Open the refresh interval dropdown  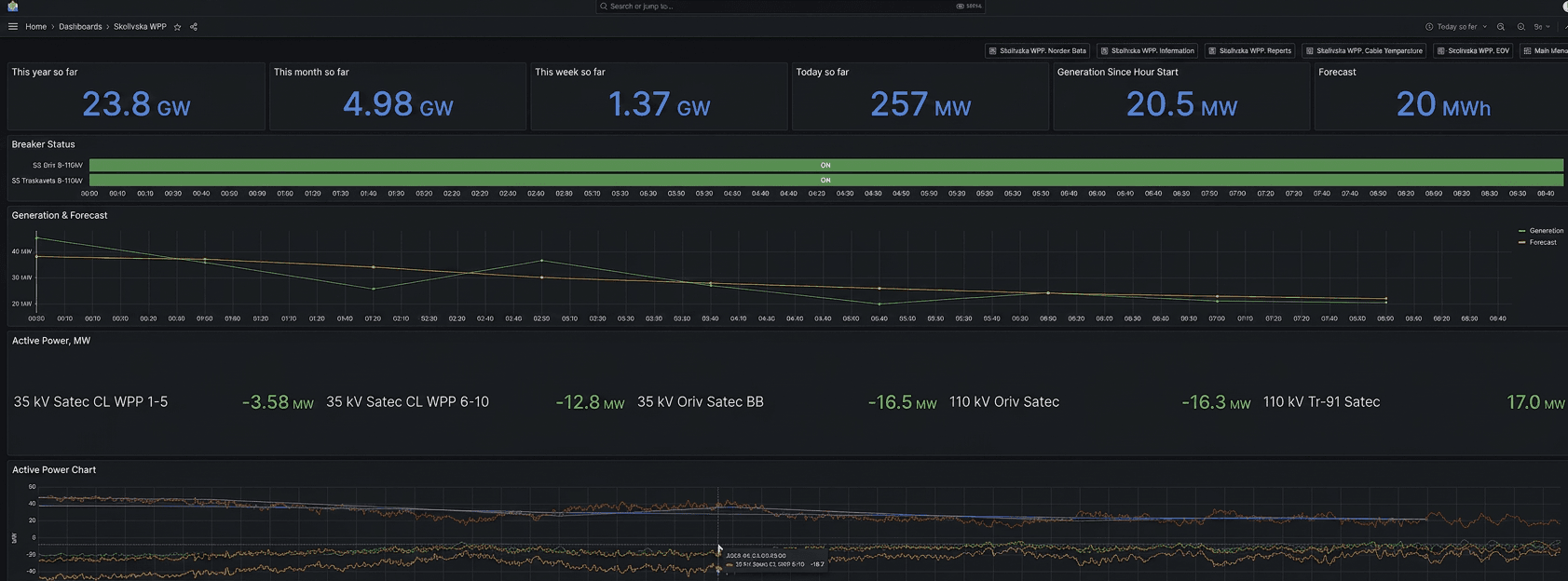point(1543,27)
